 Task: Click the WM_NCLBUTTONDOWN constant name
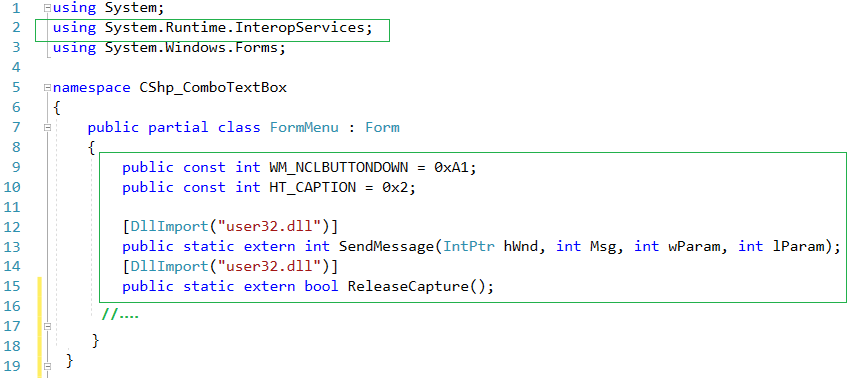point(349,167)
